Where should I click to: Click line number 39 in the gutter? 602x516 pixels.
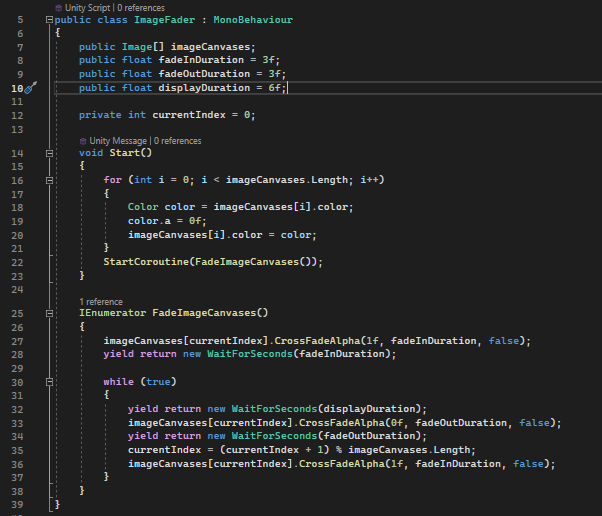tap(17, 505)
